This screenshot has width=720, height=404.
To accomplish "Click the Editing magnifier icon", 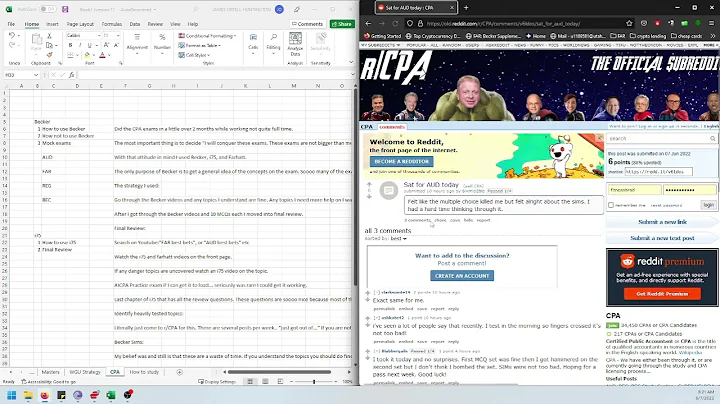I will coord(273,38).
